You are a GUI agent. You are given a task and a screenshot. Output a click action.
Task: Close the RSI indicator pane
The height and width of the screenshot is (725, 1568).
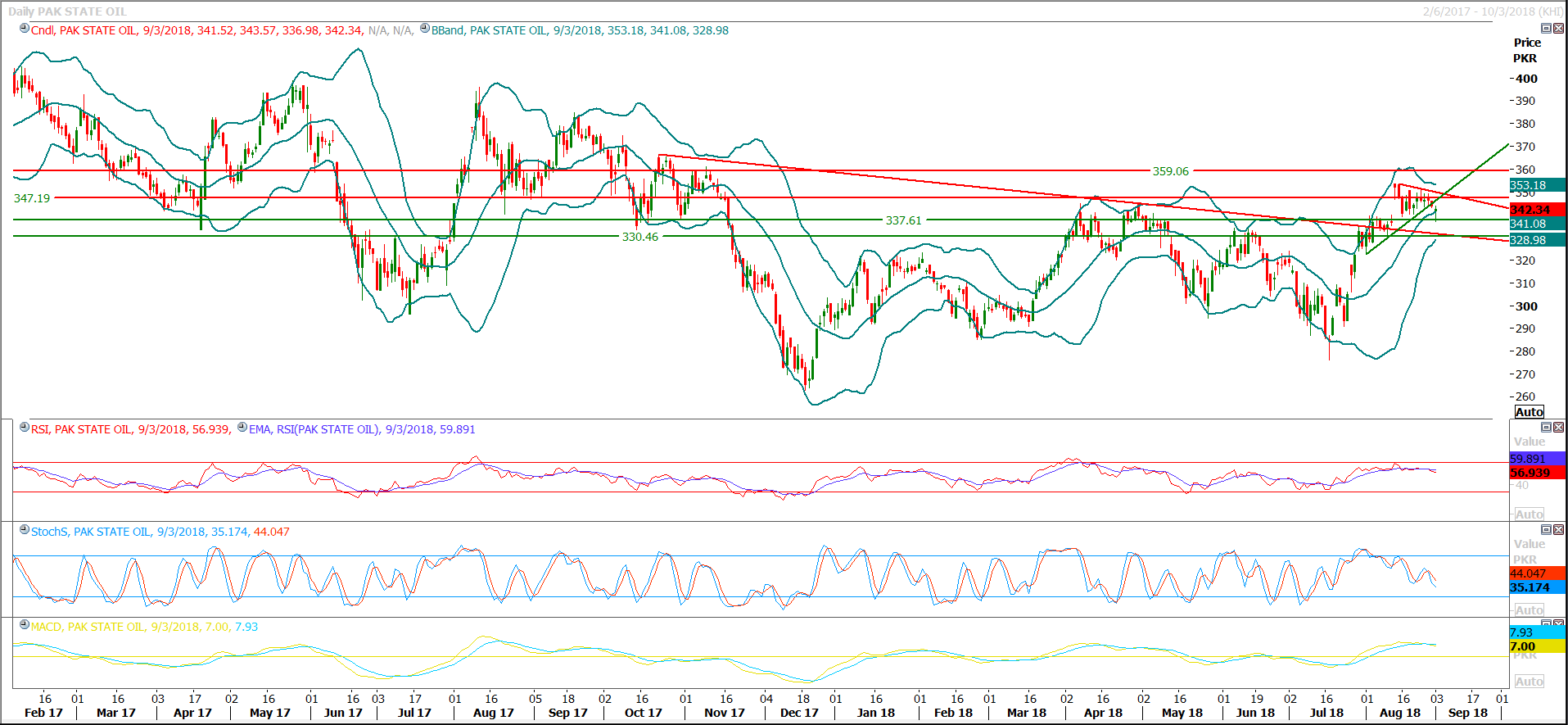[1558, 428]
